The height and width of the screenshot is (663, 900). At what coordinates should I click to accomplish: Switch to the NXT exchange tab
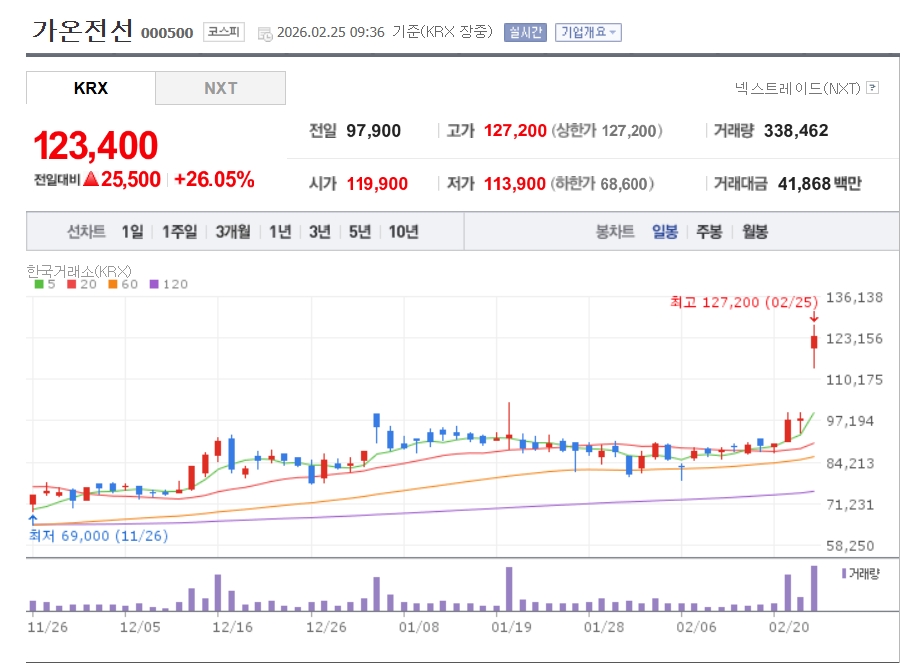[221, 88]
